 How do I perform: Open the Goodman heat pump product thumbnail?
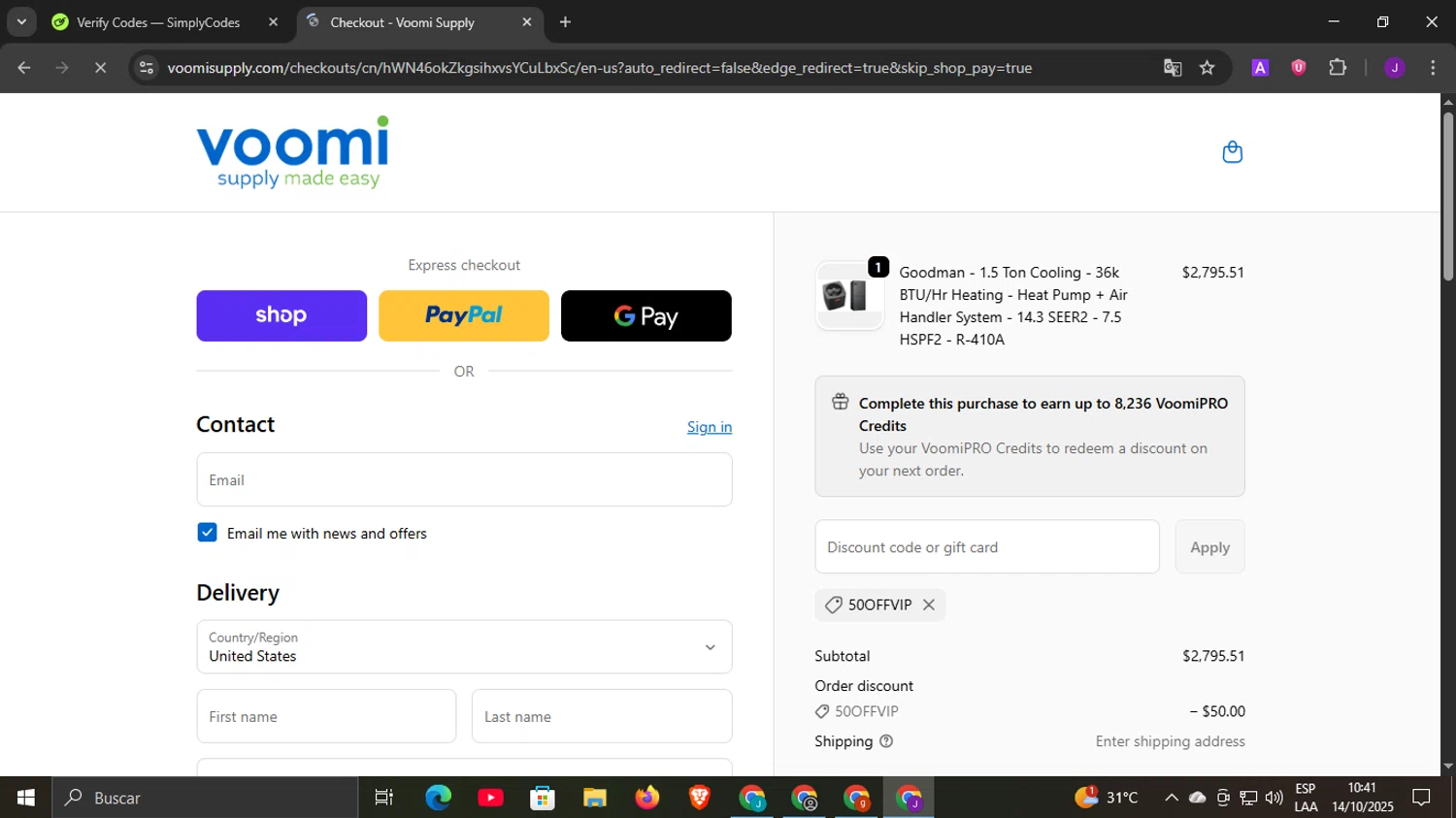(849, 296)
